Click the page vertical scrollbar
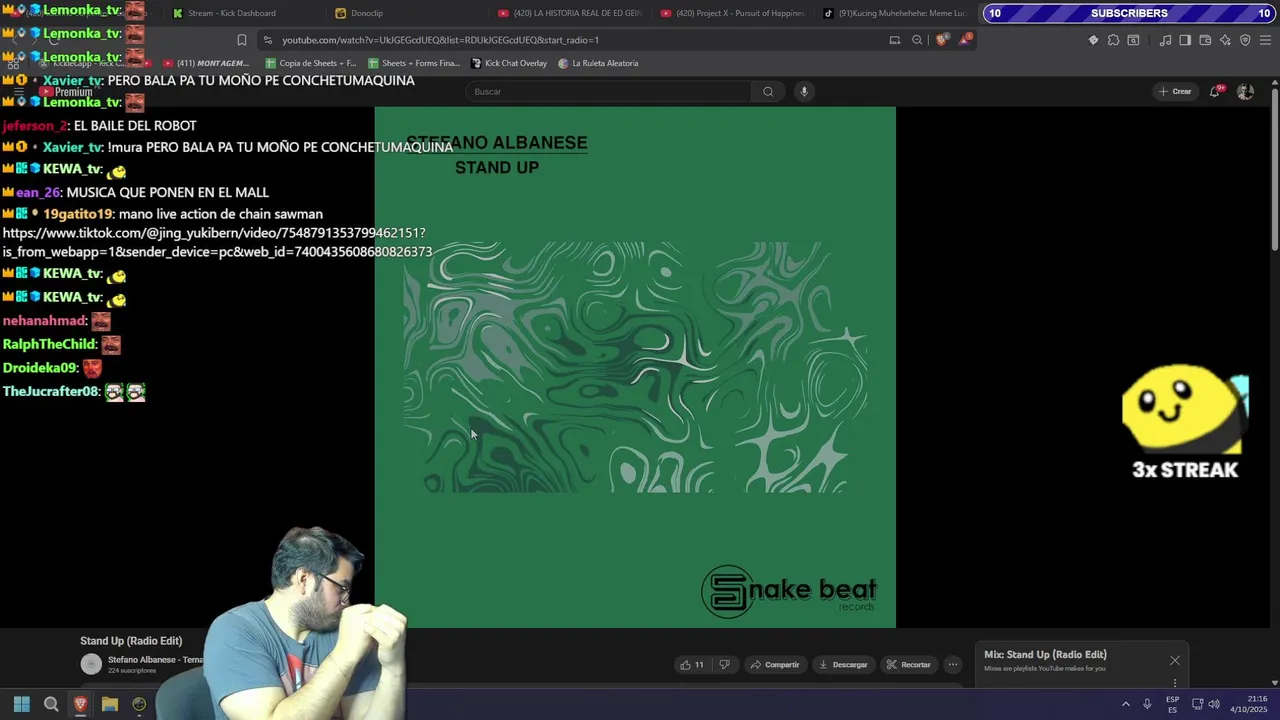Image resolution: width=1280 pixels, height=720 pixels. pyautogui.click(x=1275, y=170)
